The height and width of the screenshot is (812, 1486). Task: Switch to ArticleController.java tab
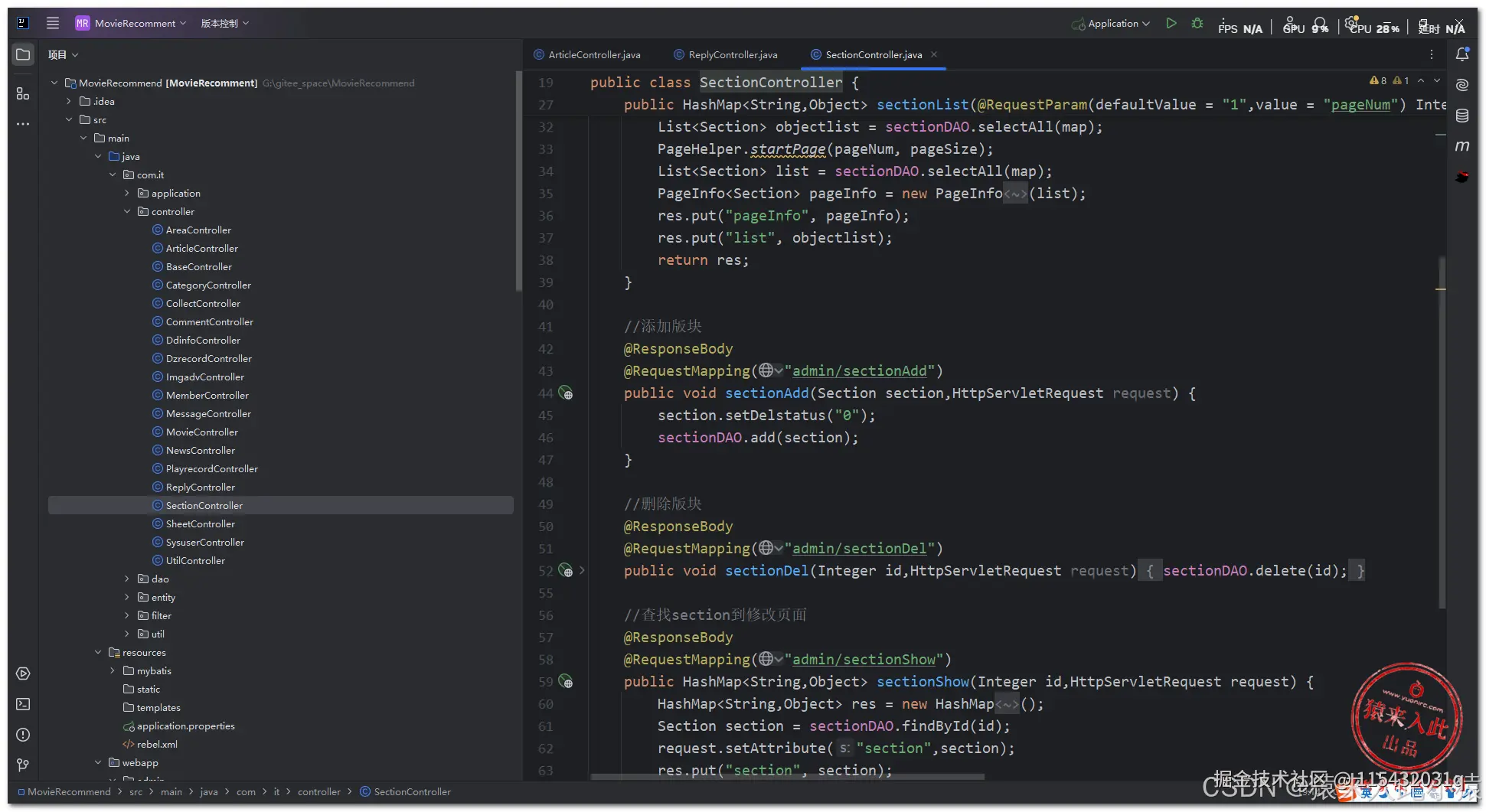point(587,54)
